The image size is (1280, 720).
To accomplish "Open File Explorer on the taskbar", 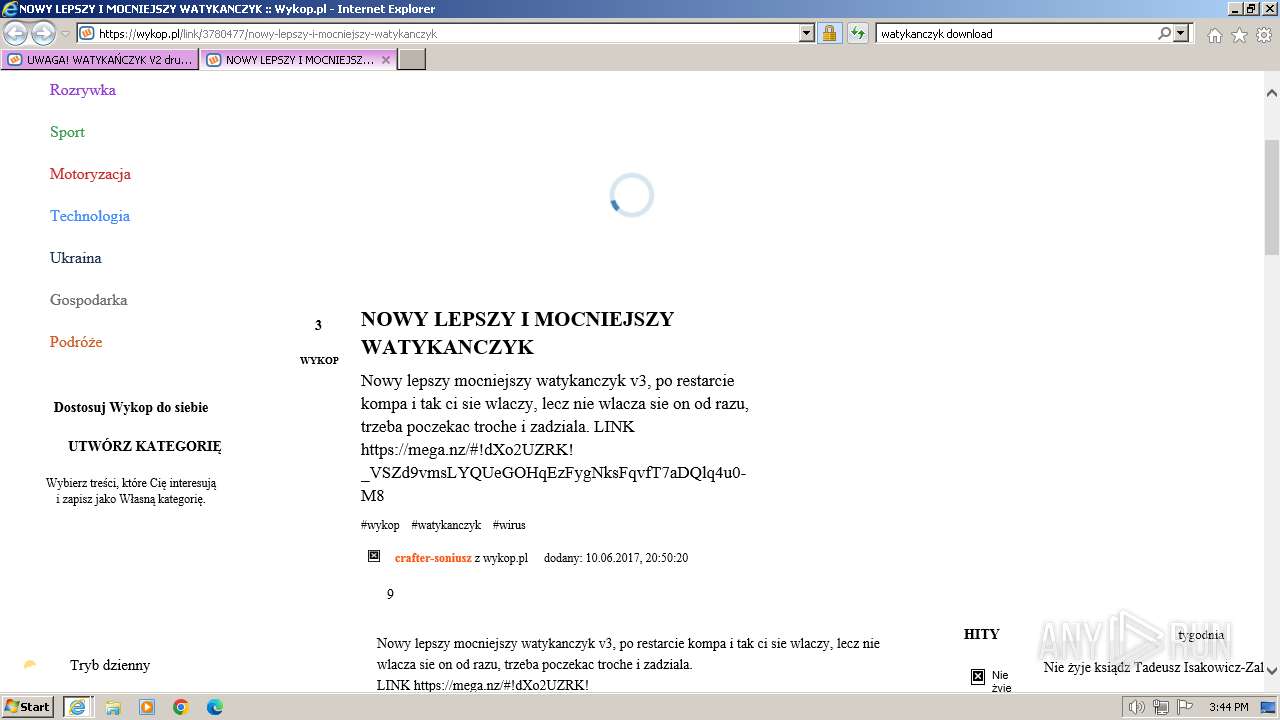I will [113, 707].
